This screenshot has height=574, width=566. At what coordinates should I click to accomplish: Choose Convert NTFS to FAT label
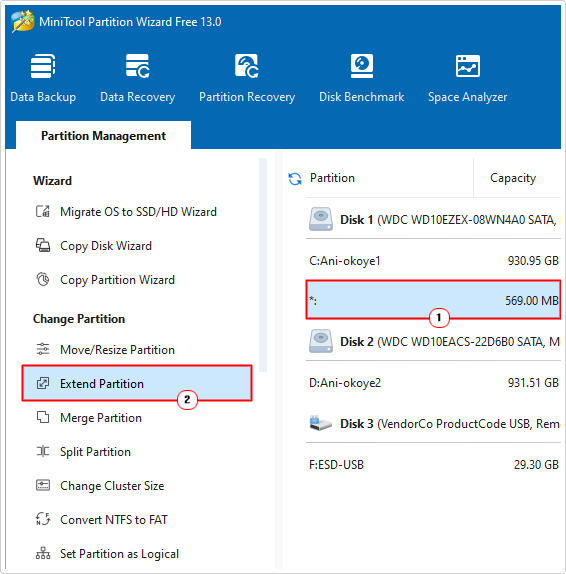[x=113, y=520]
